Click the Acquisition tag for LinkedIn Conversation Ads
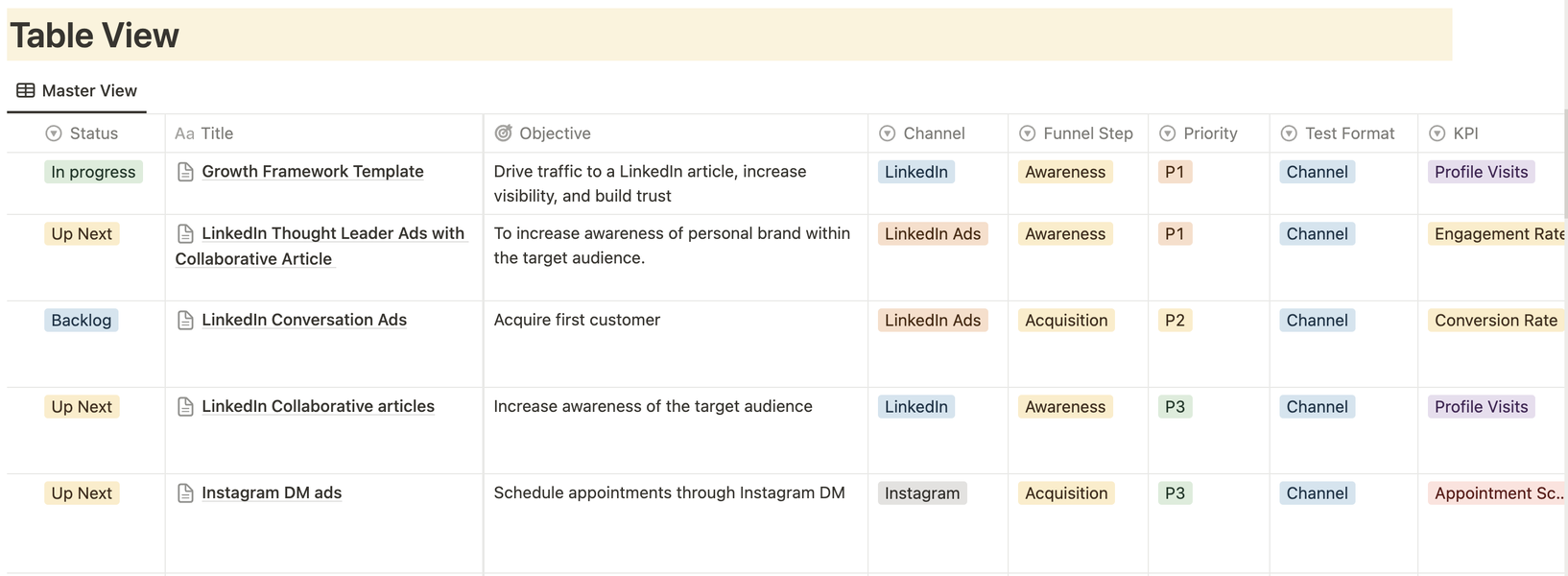The width and height of the screenshot is (1568, 576). tap(1066, 320)
